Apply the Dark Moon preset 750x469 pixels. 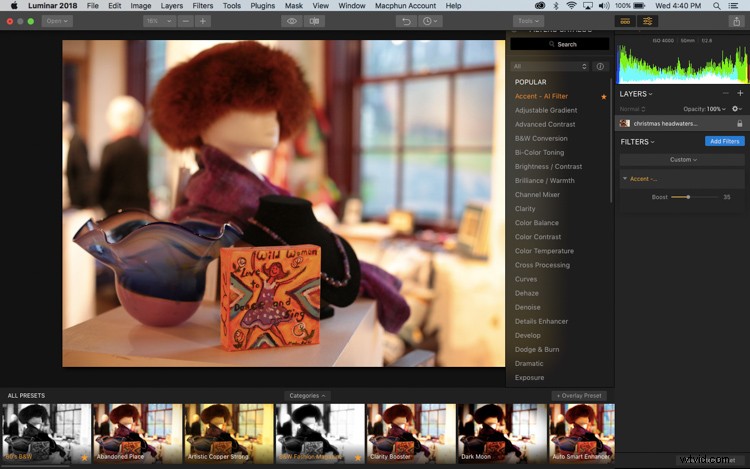coord(502,434)
